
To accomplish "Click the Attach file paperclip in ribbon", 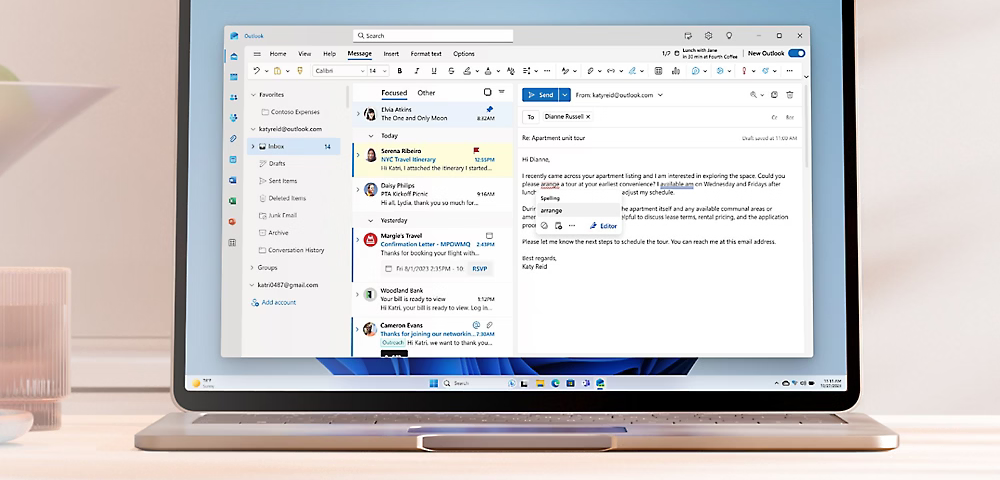I will [x=591, y=71].
